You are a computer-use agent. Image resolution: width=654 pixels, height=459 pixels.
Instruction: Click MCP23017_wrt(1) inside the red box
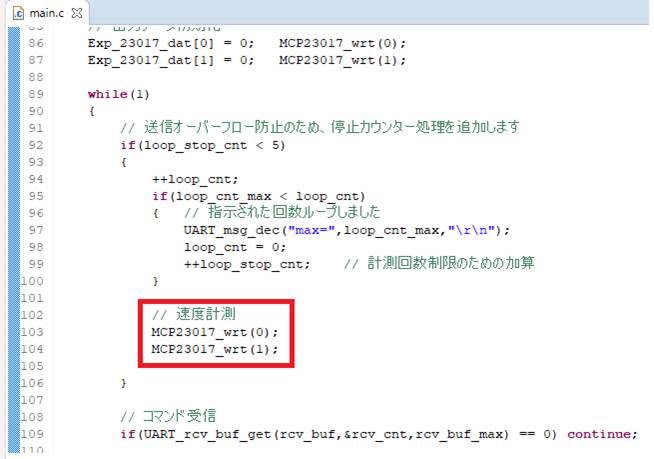[214, 349]
